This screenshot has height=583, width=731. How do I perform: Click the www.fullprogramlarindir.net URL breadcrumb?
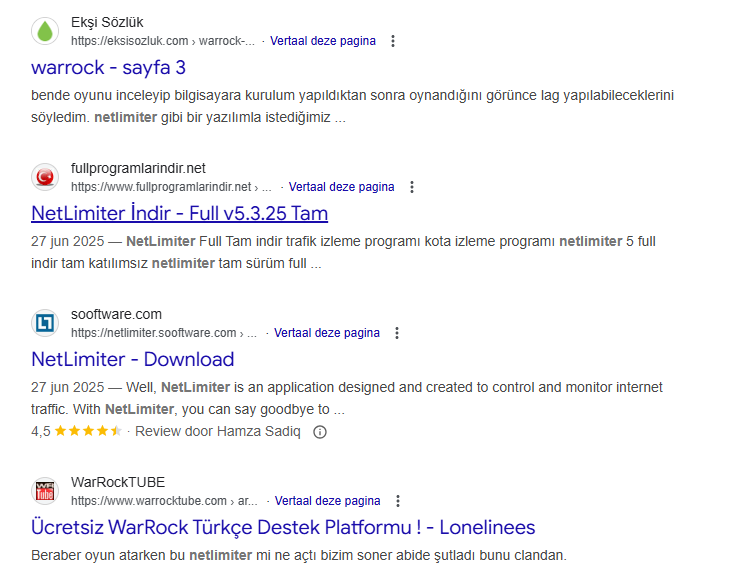pos(171,187)
